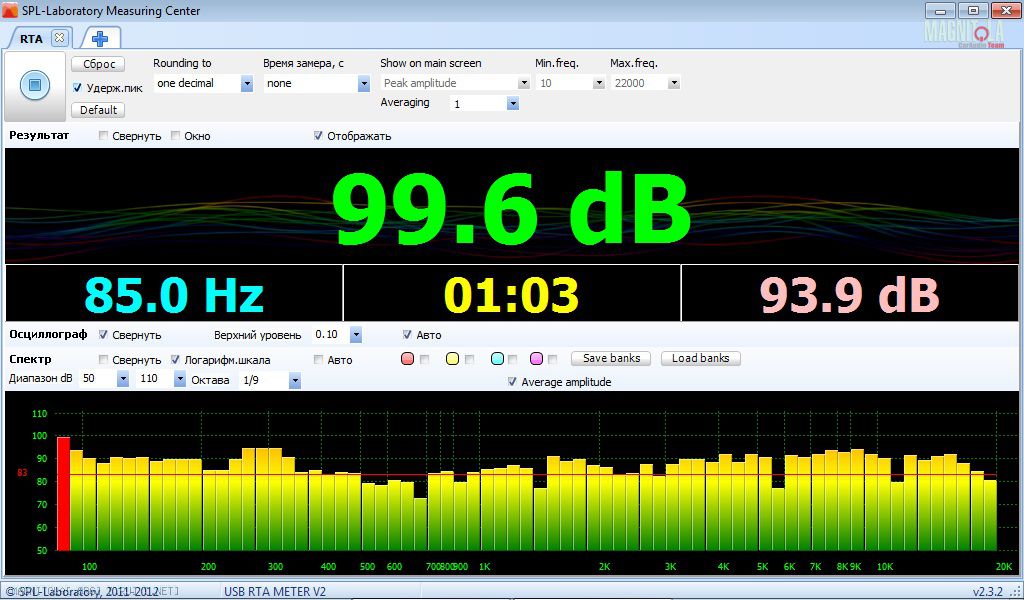
Task: Toggle Свернуть checkbox in Спектр section
Action: pos(103,360)
